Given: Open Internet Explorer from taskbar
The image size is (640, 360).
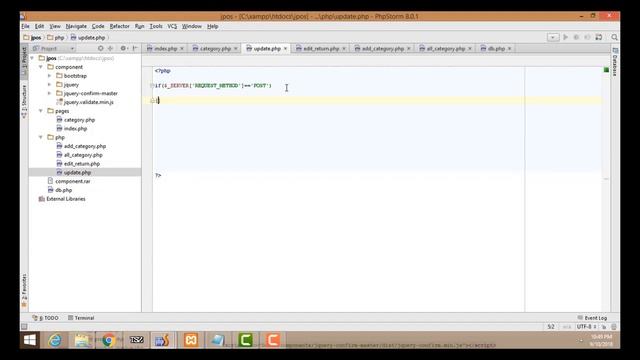Looking at the screenshot, I should coord(55,340).
